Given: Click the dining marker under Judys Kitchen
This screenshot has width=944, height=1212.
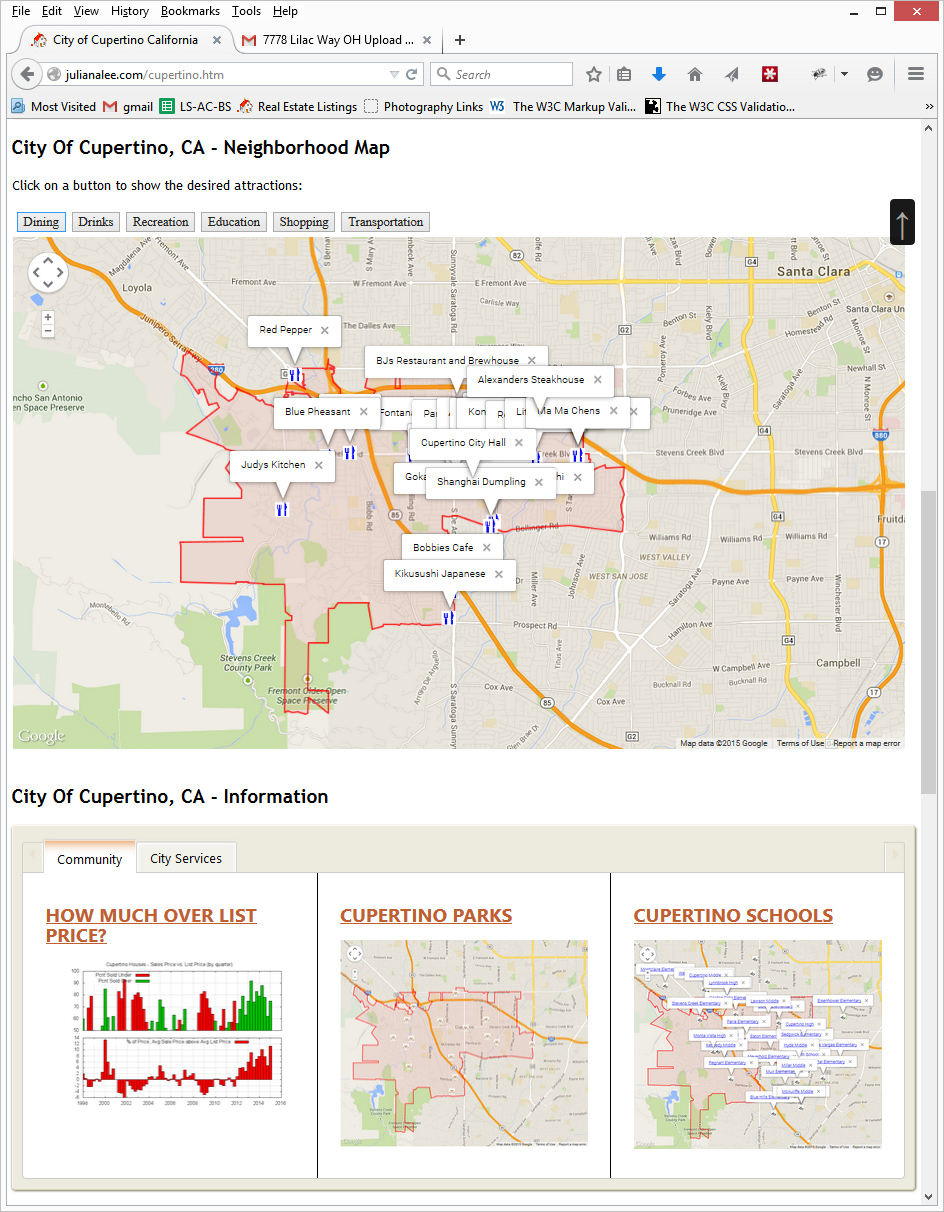Looking at the screenshot, I should 282,510.
